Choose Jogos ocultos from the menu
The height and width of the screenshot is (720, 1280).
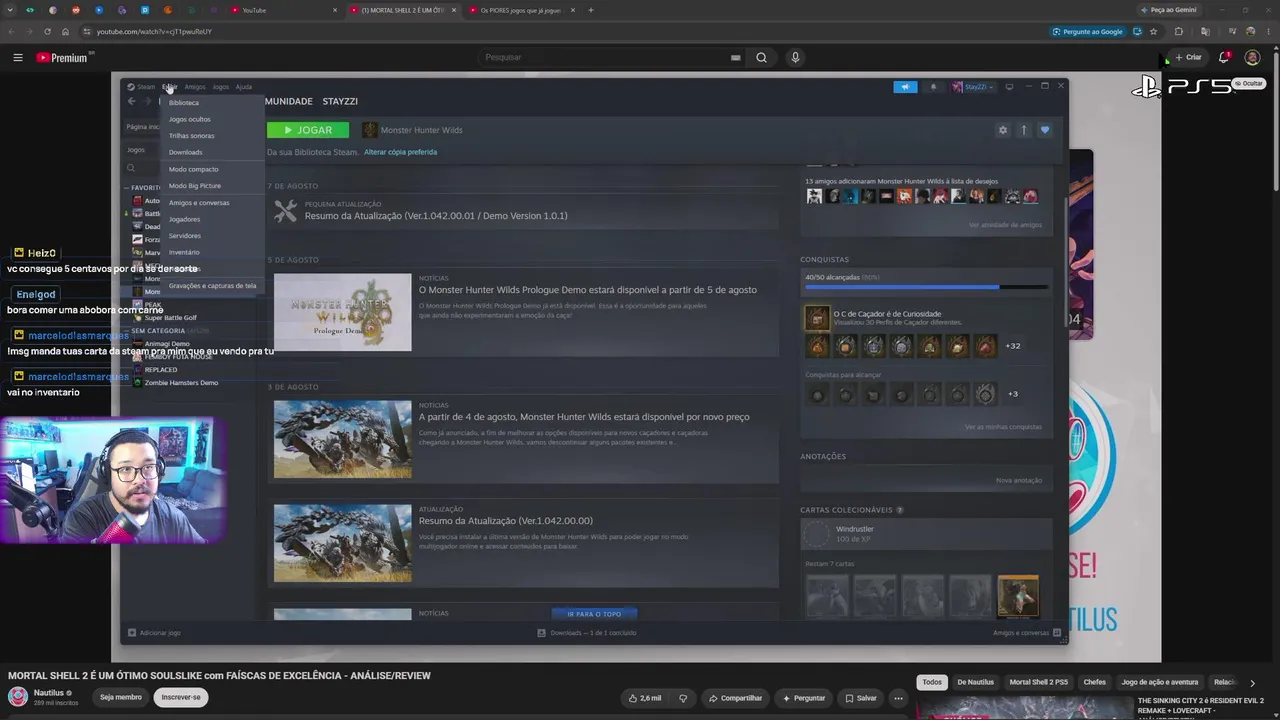pyautogui.click(x=212, y=119)
